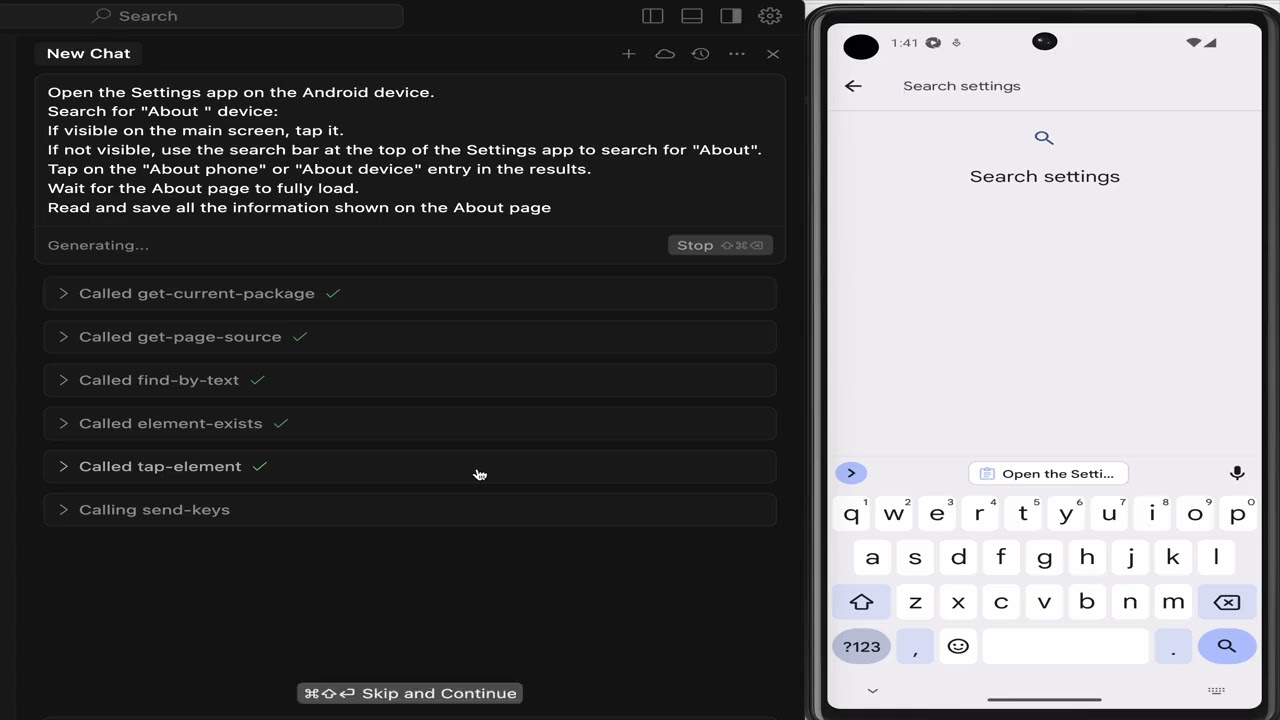This screenshot has height=720, width=1280.
Task: Tap back arrow in Android Search settings
Action: [x=853, y=86]
